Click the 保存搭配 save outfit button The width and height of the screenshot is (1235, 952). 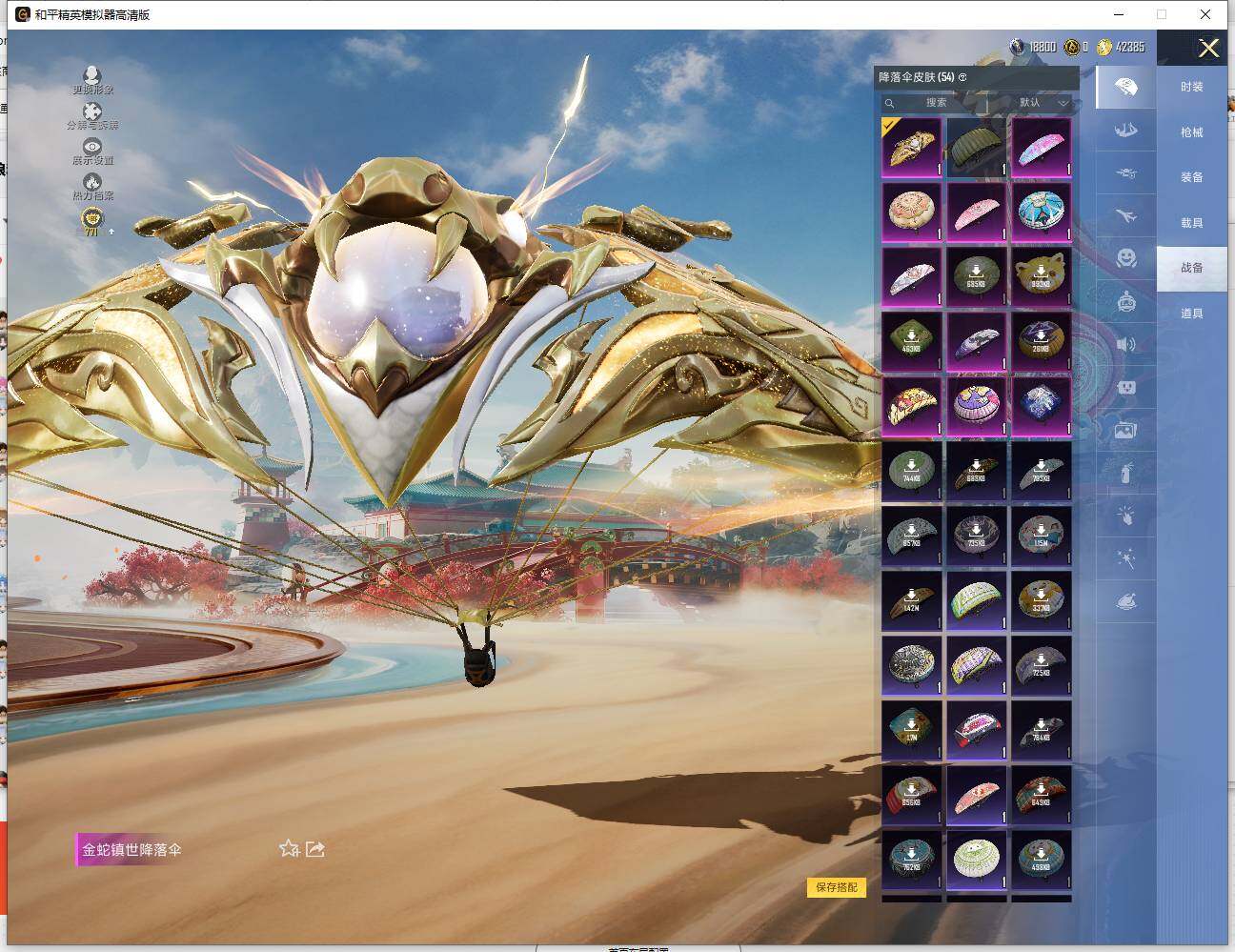[x=837, y=887]
